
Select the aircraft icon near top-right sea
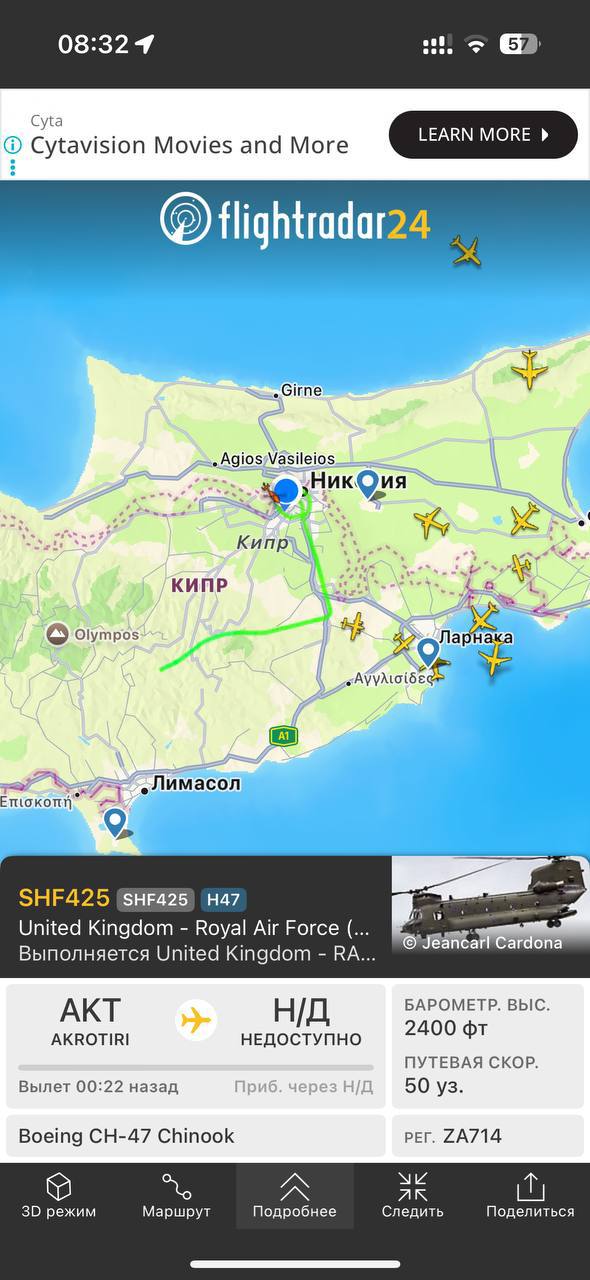coord(466,250)
